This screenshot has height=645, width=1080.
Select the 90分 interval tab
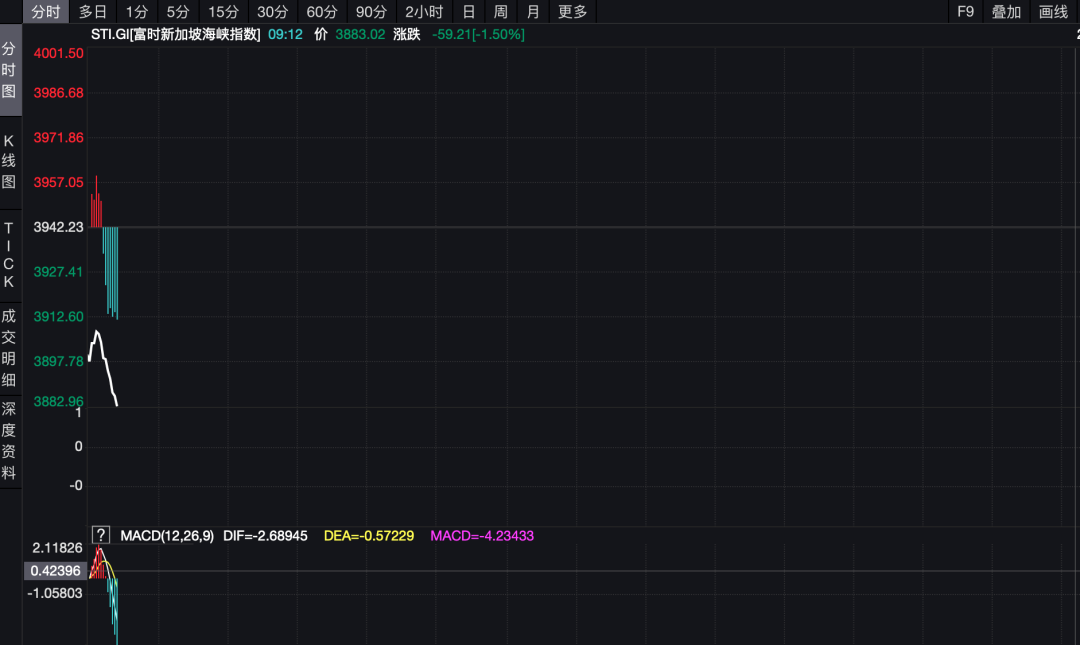pos(371,12)
